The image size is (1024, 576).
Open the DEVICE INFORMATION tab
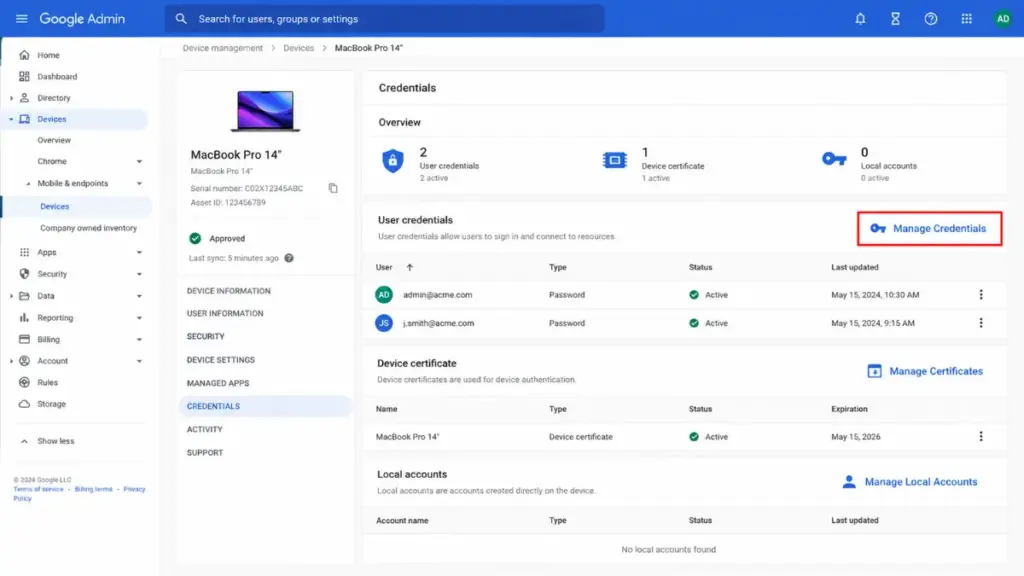coord(229,291)
